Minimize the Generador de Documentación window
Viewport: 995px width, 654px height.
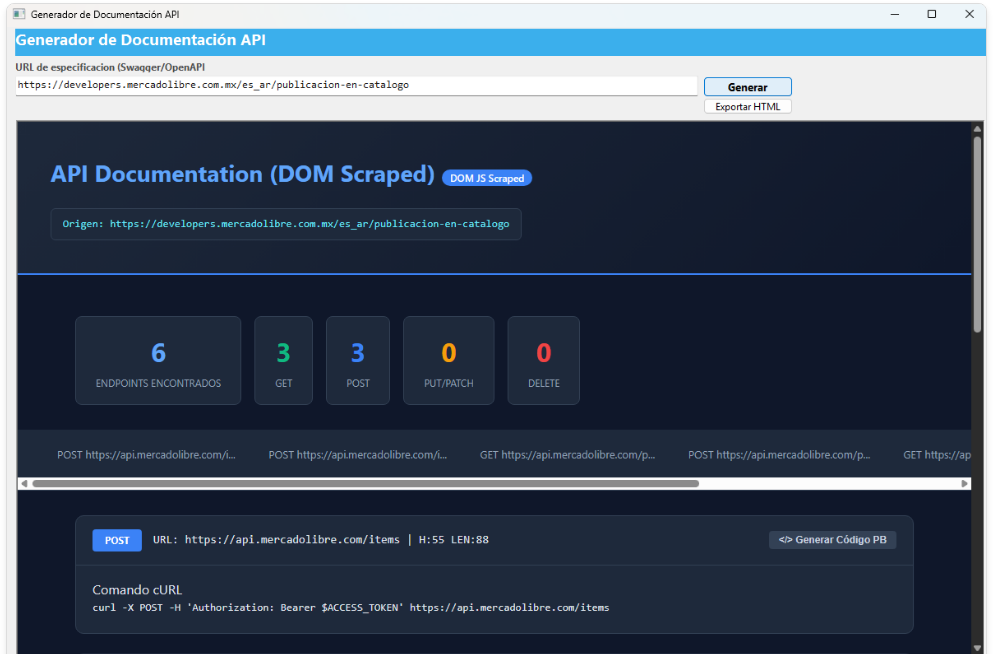pos(895,14)
